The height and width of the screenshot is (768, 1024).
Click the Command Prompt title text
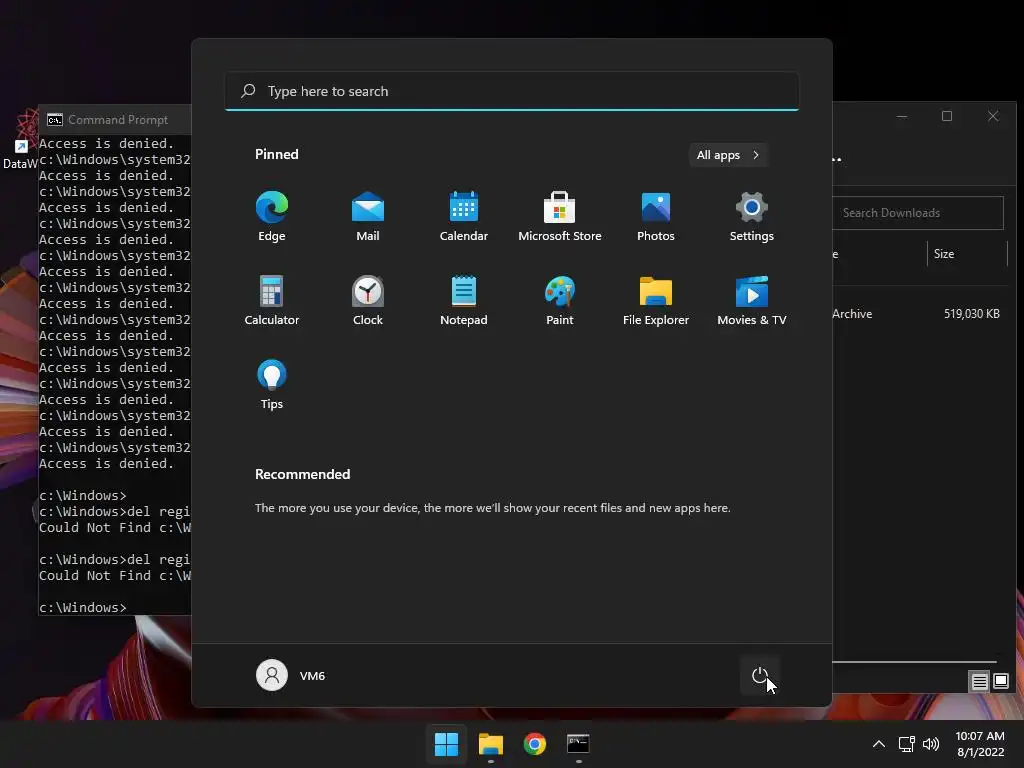pyautogui.click(x=118, y=120)
